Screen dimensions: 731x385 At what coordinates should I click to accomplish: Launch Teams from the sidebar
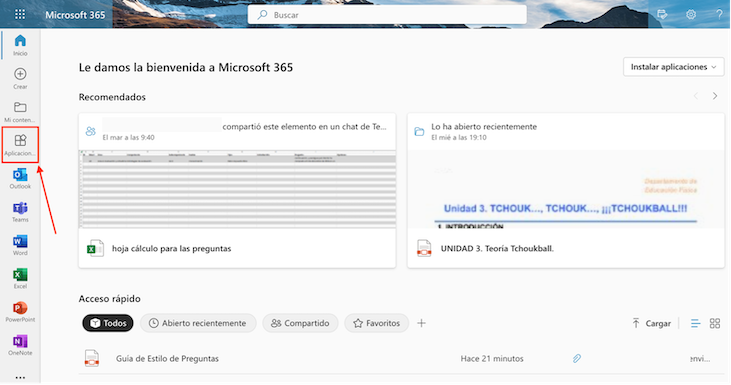(20, 212)
